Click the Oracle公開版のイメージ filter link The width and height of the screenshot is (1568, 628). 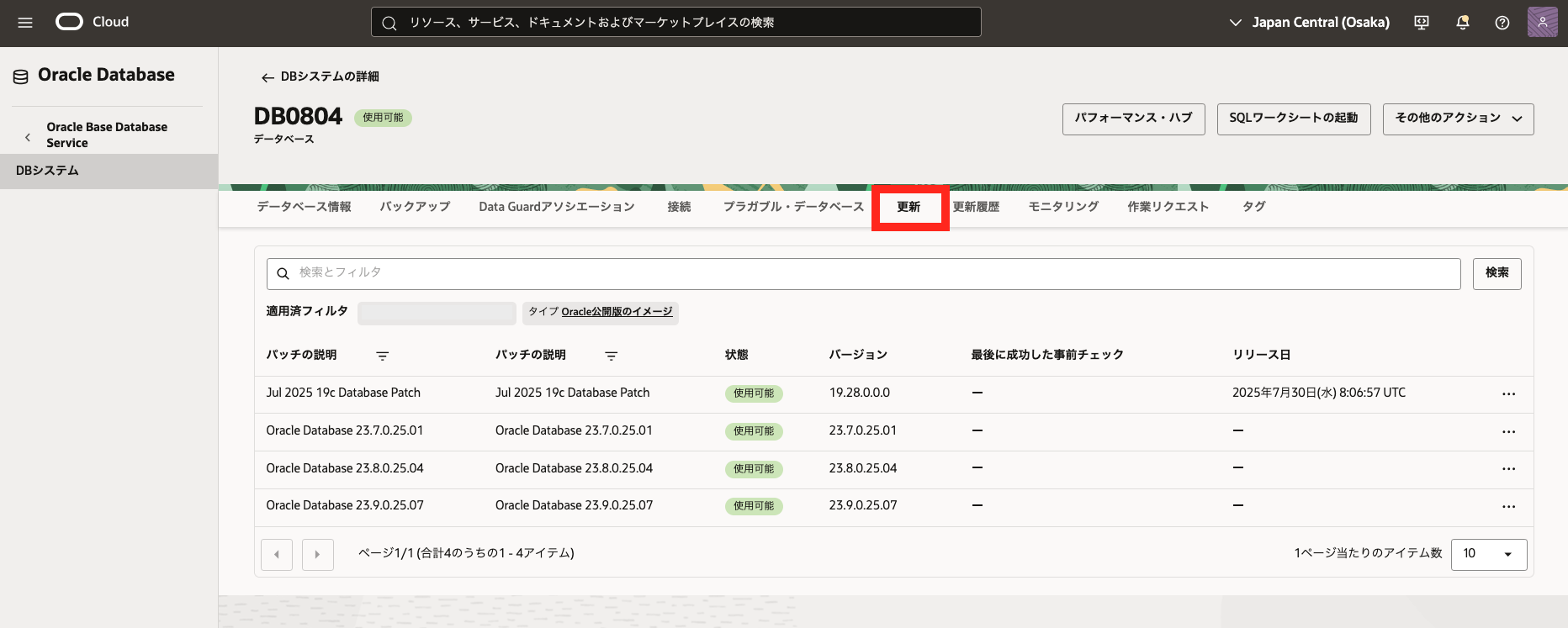tap(617, 312)
